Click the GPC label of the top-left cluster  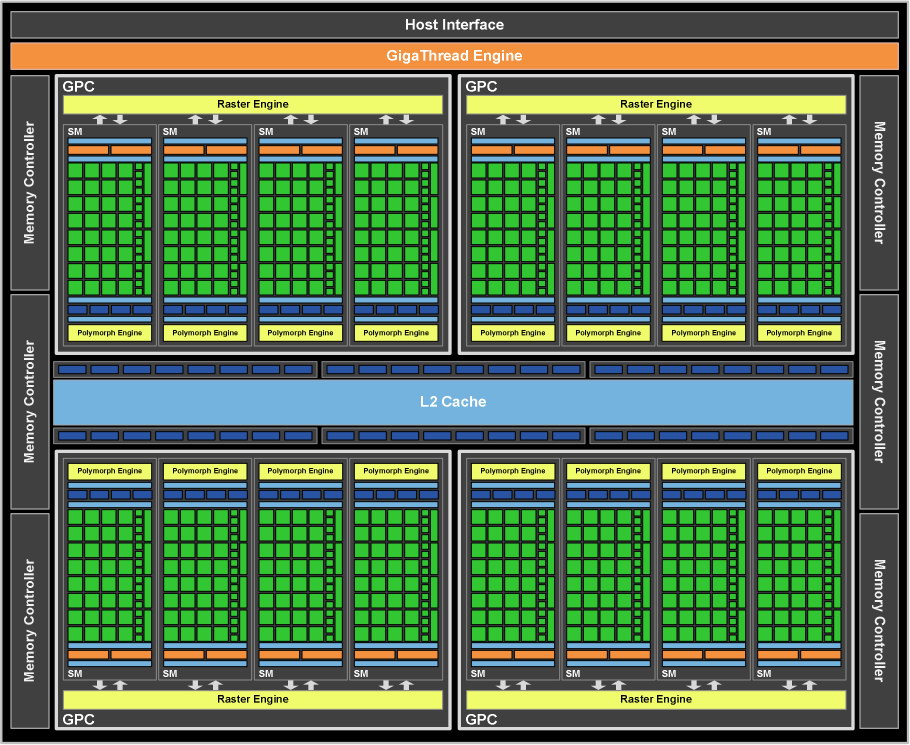78,86
